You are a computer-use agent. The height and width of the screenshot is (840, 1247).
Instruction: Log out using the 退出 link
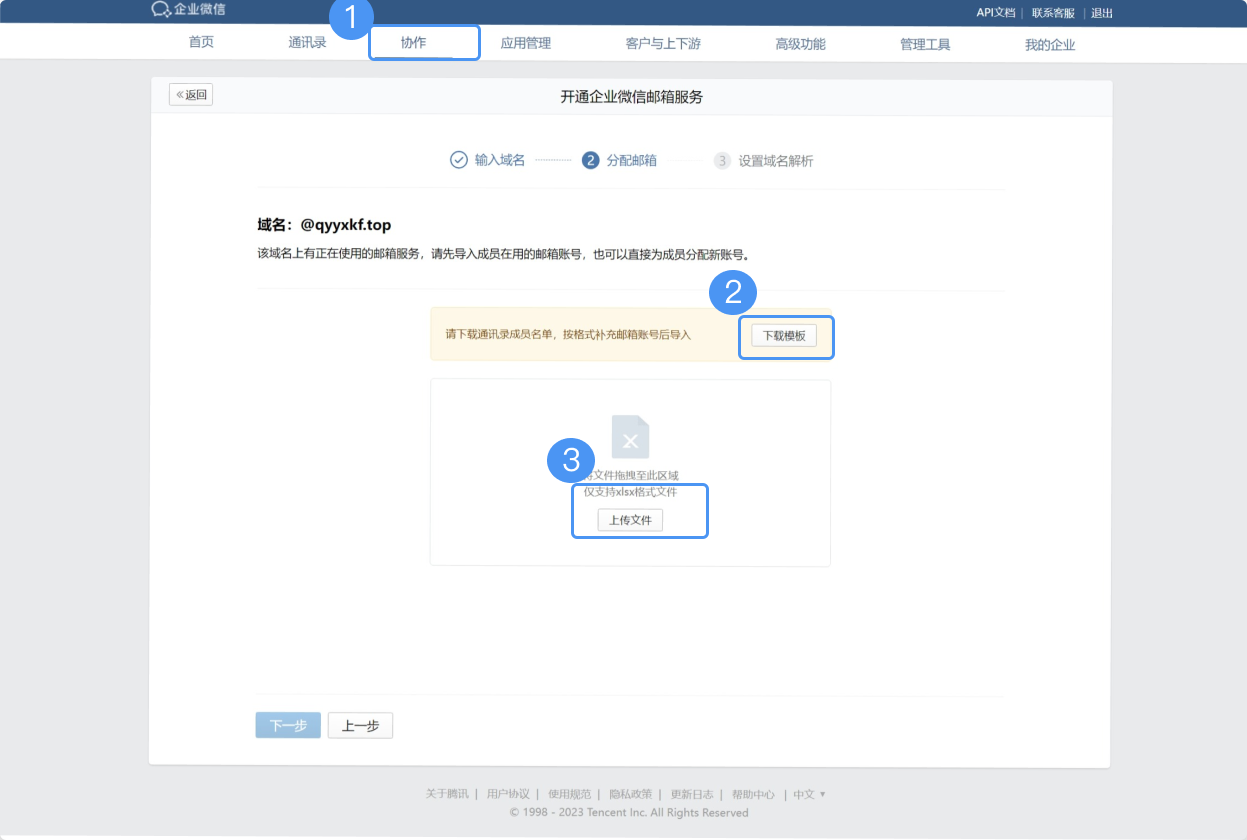coord(1101,13)
